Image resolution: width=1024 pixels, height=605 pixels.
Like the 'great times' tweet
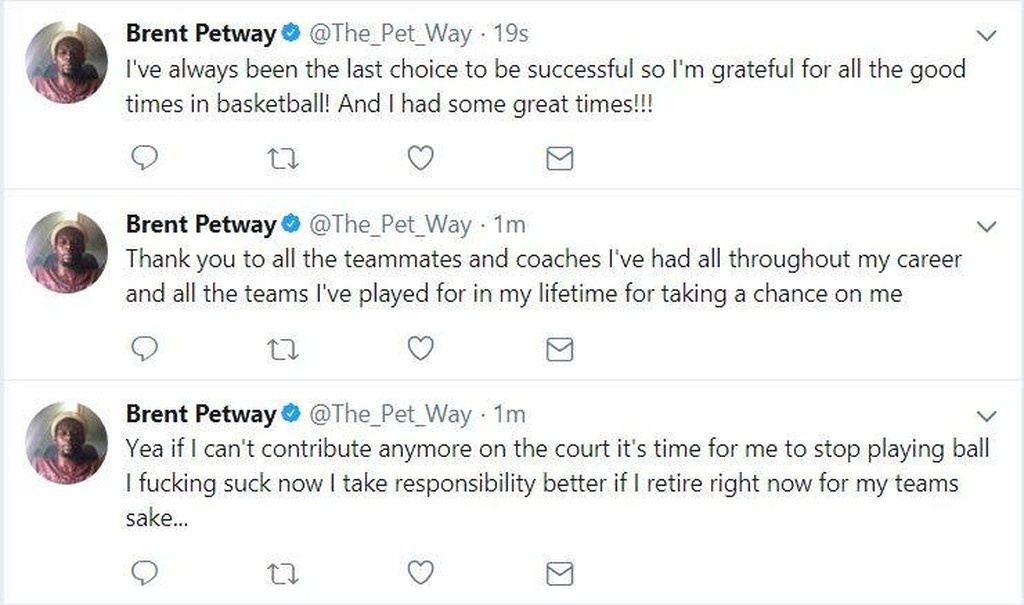(421, 158)
